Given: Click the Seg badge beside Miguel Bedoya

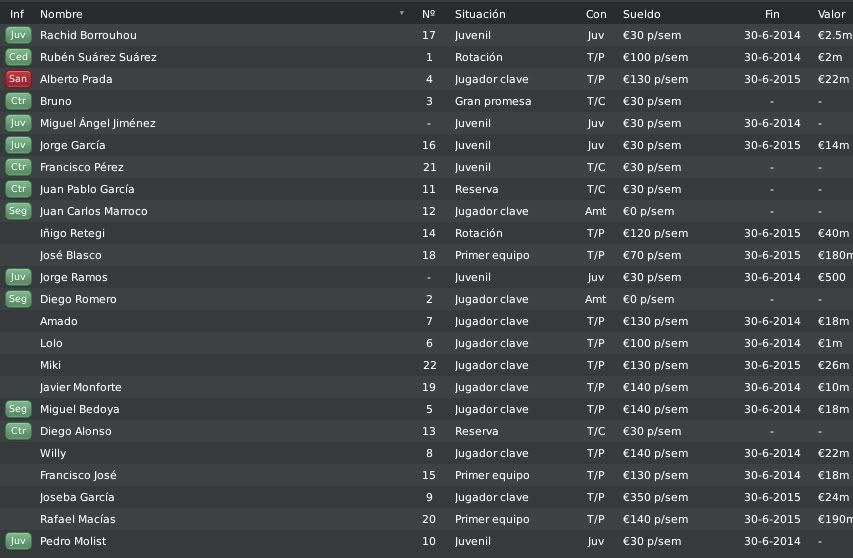Looking at the screenshot, I should pos(18,409).
